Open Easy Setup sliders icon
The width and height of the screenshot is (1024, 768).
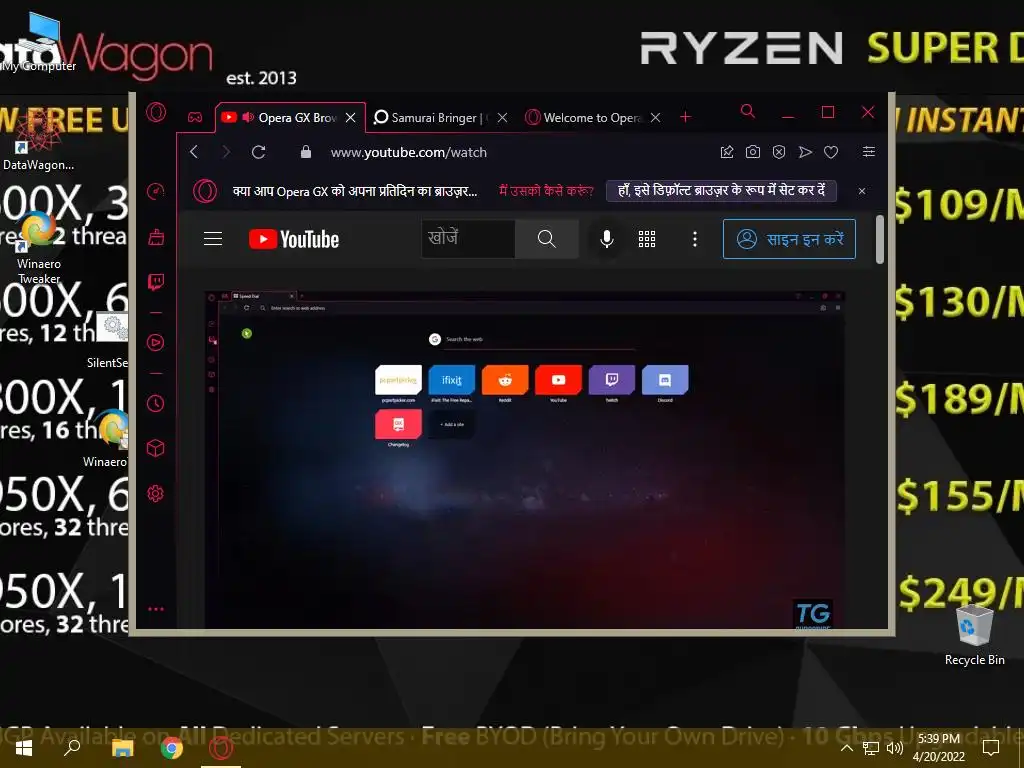click(869, 152)
